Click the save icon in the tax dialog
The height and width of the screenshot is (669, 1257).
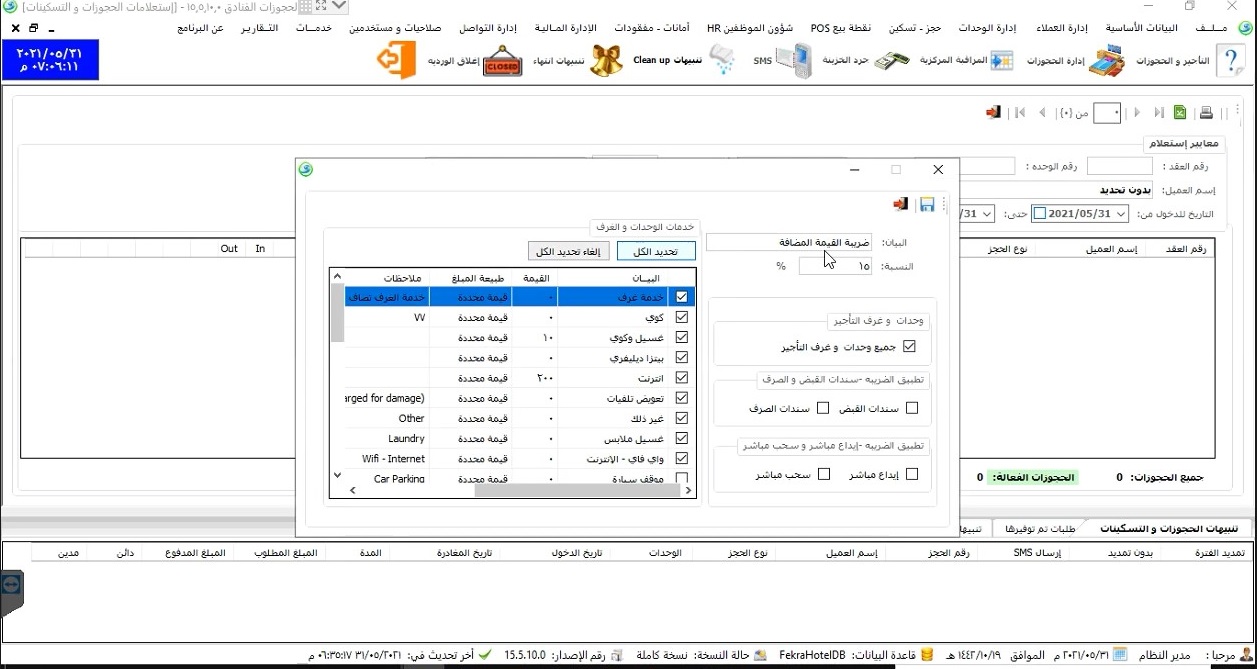(927, 205)
